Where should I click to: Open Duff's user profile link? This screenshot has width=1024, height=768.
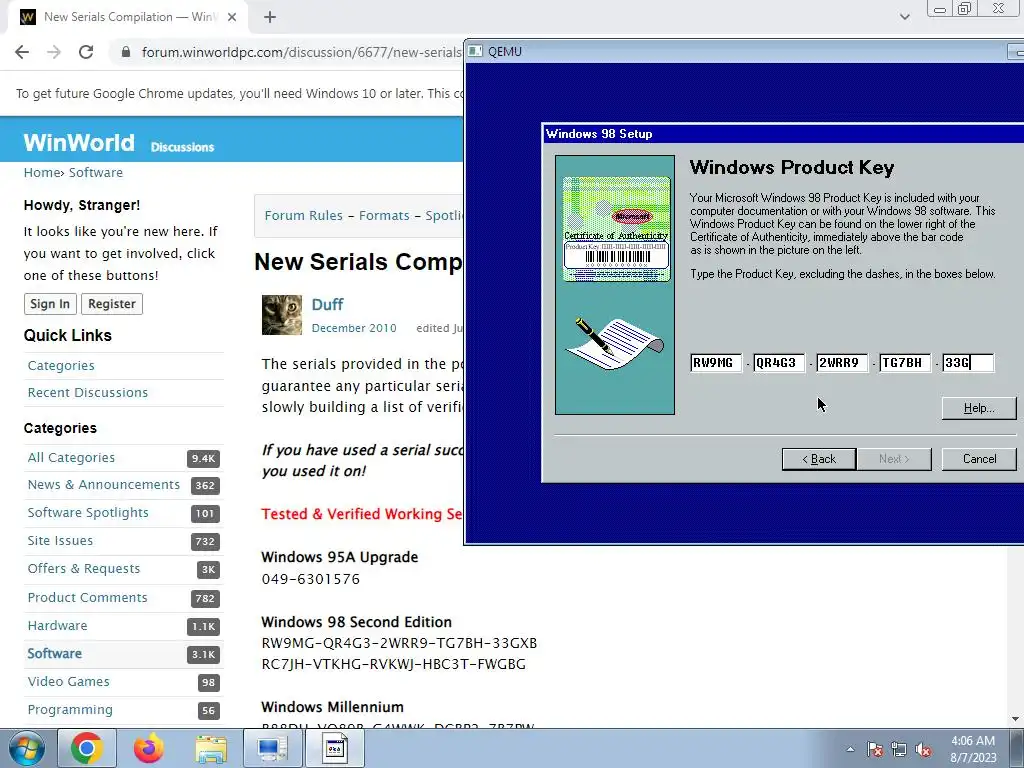pos(327,304)
